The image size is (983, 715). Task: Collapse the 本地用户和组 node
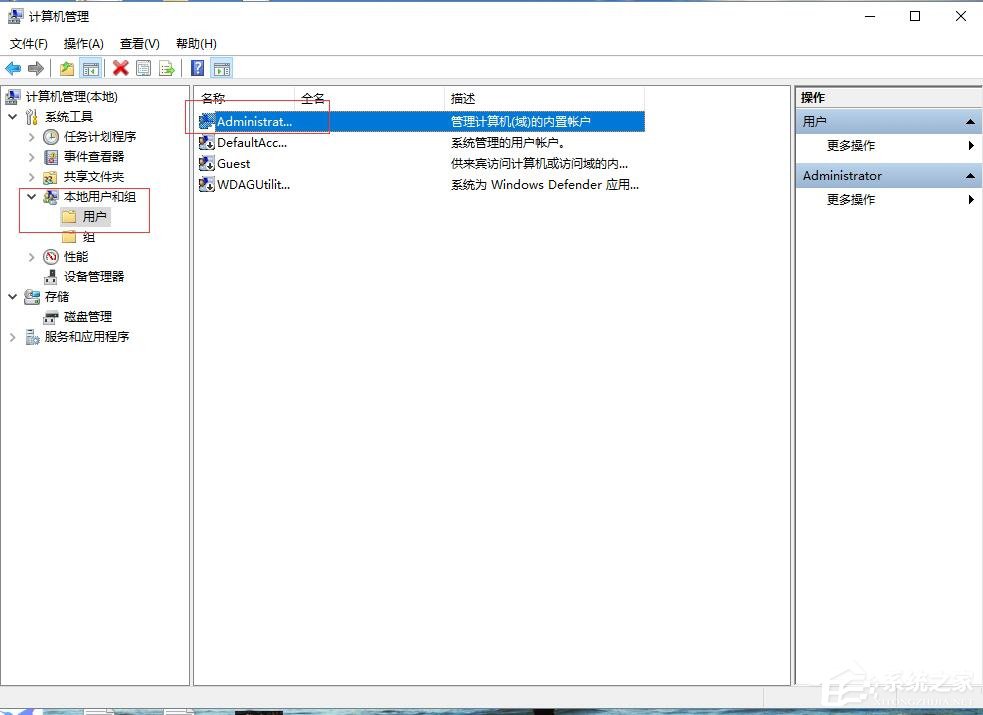tap(31, 196)
